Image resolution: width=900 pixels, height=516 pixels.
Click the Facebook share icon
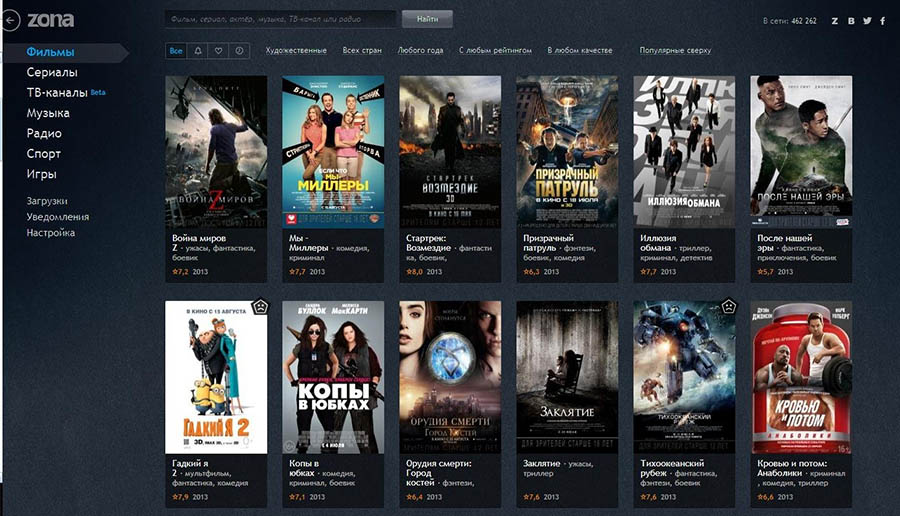pos(883,21)
